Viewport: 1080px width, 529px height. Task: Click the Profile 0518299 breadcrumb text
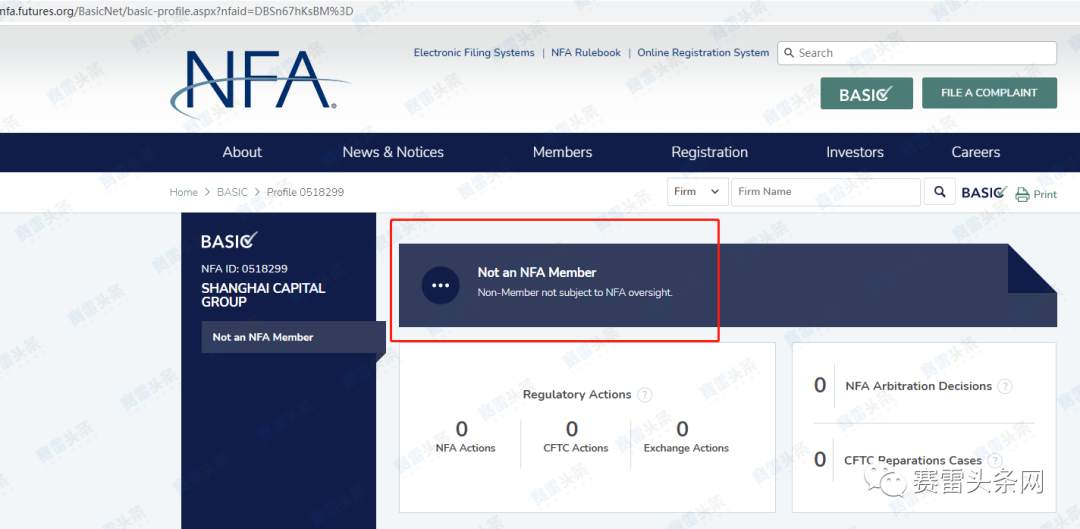(305, 192)
